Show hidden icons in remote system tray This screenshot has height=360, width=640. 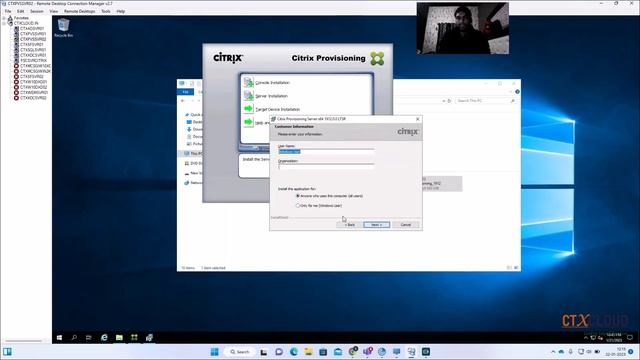(586, 338)
